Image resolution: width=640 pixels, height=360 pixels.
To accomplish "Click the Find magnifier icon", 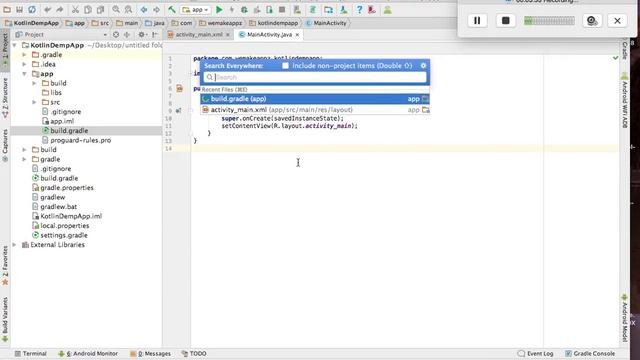I will click(x=116, y=9).
